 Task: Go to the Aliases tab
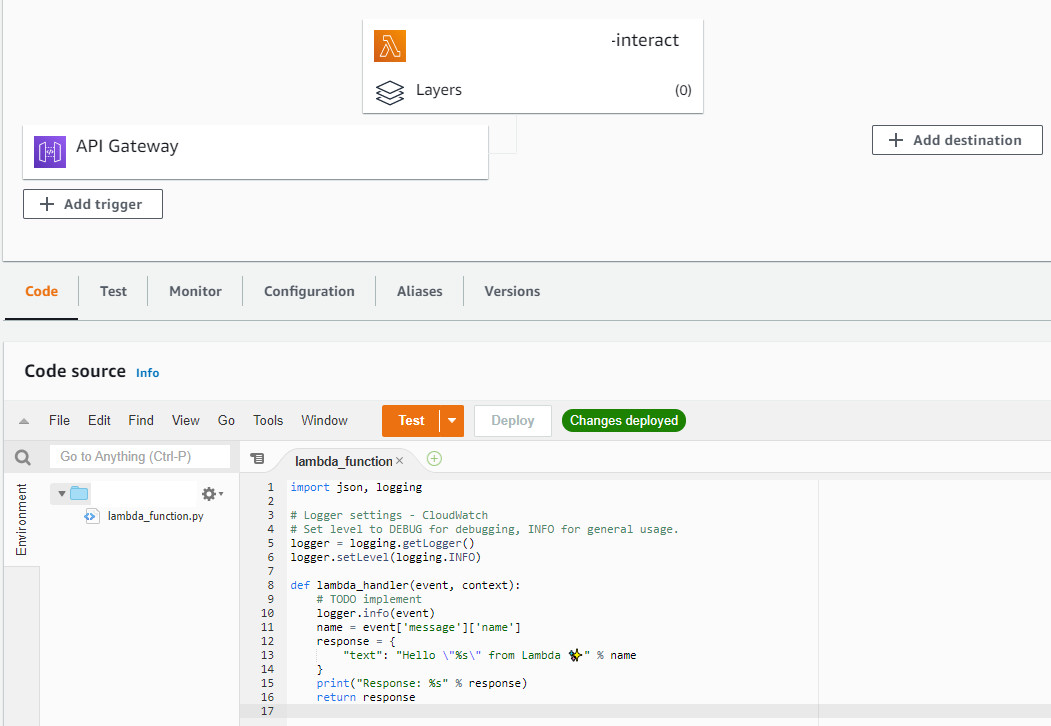click(420, 291)
